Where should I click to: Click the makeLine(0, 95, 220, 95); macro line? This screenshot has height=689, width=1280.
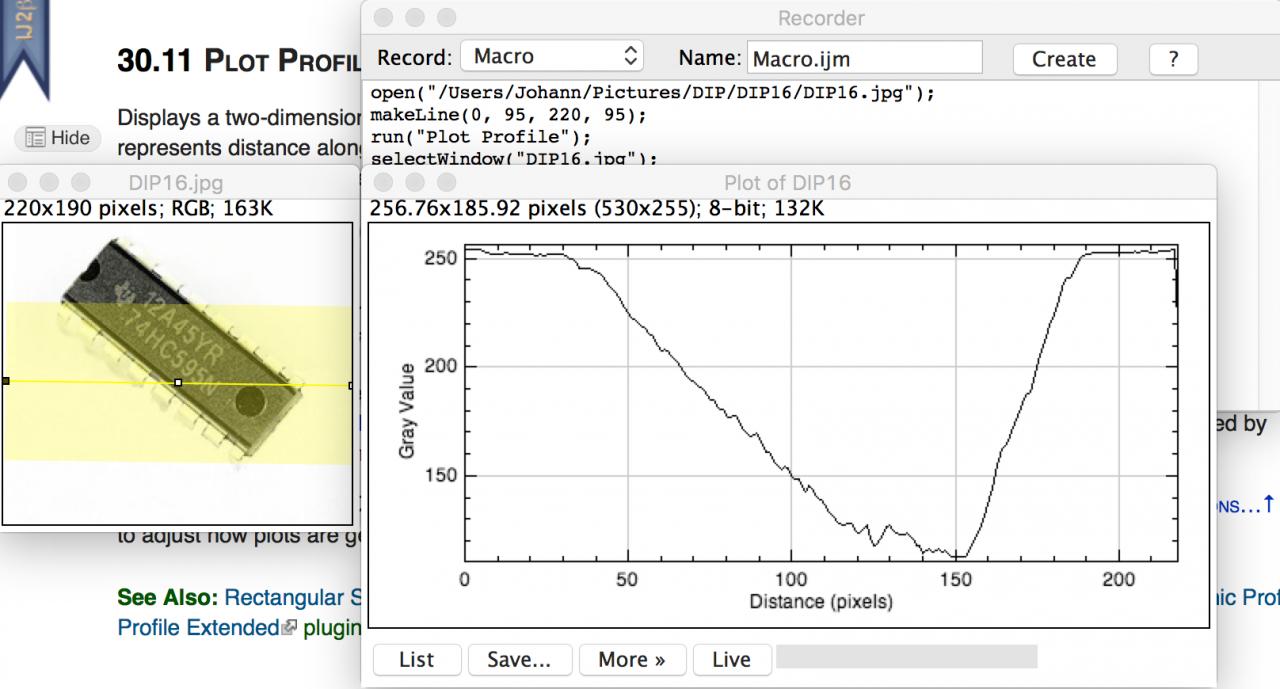[x=508, y=114]
